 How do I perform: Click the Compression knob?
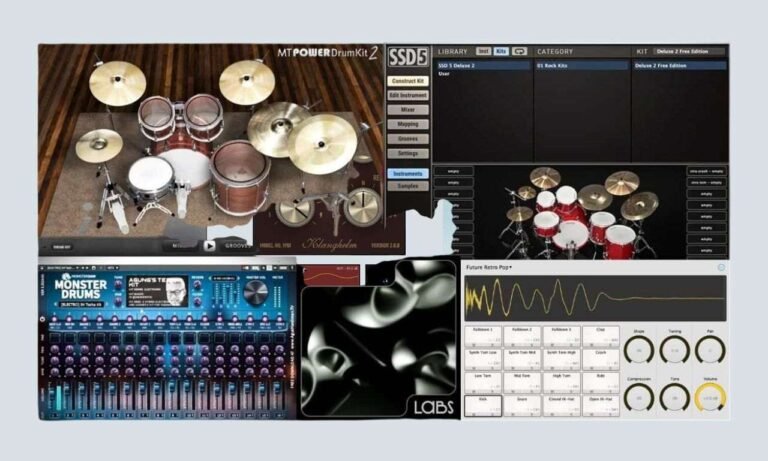639,398
